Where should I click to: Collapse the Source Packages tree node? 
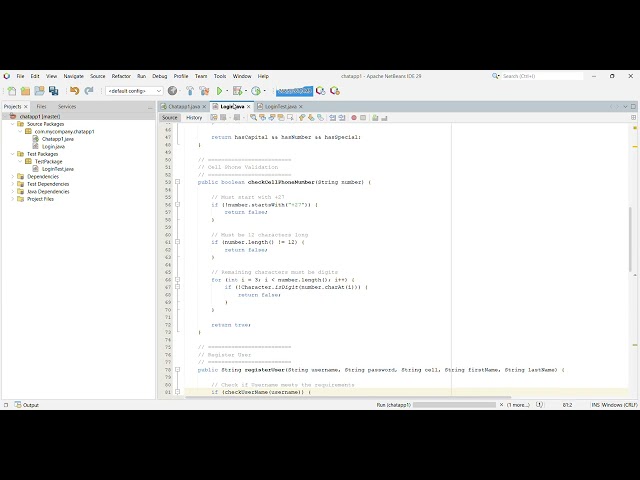pyautogui.click(x=13, y=124)
